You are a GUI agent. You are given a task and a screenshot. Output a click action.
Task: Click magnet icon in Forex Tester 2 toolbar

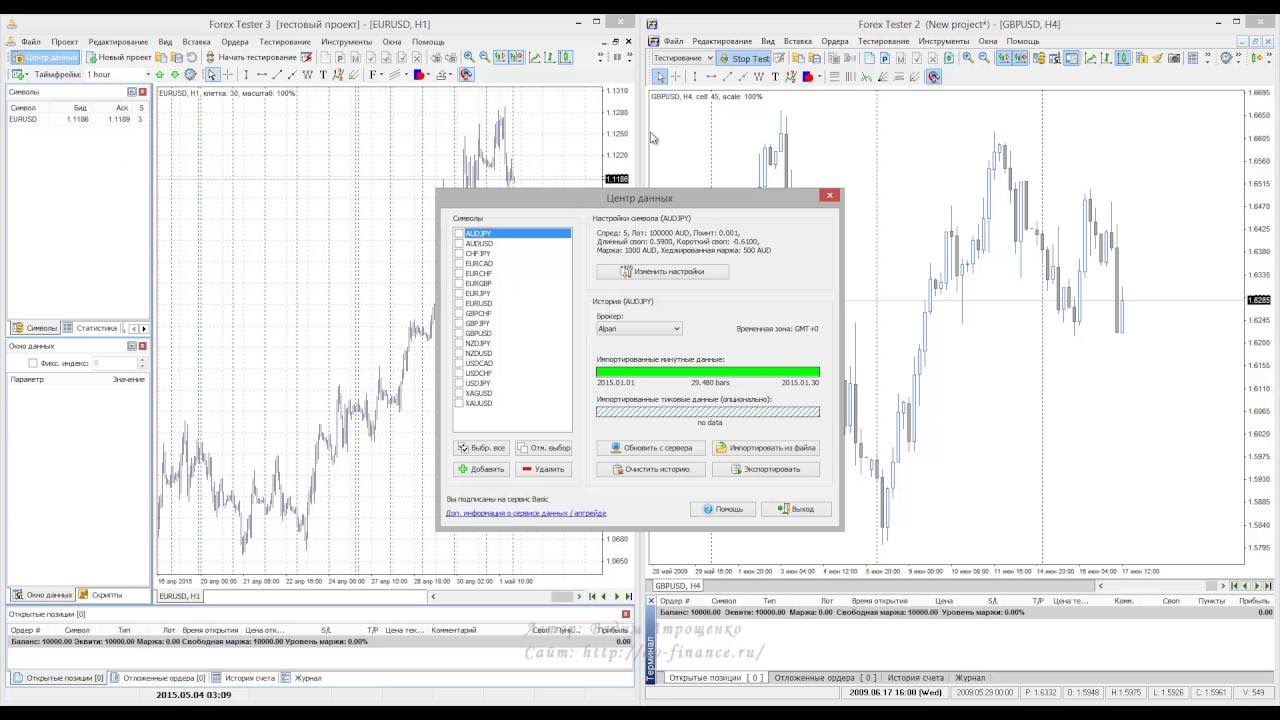934,76
